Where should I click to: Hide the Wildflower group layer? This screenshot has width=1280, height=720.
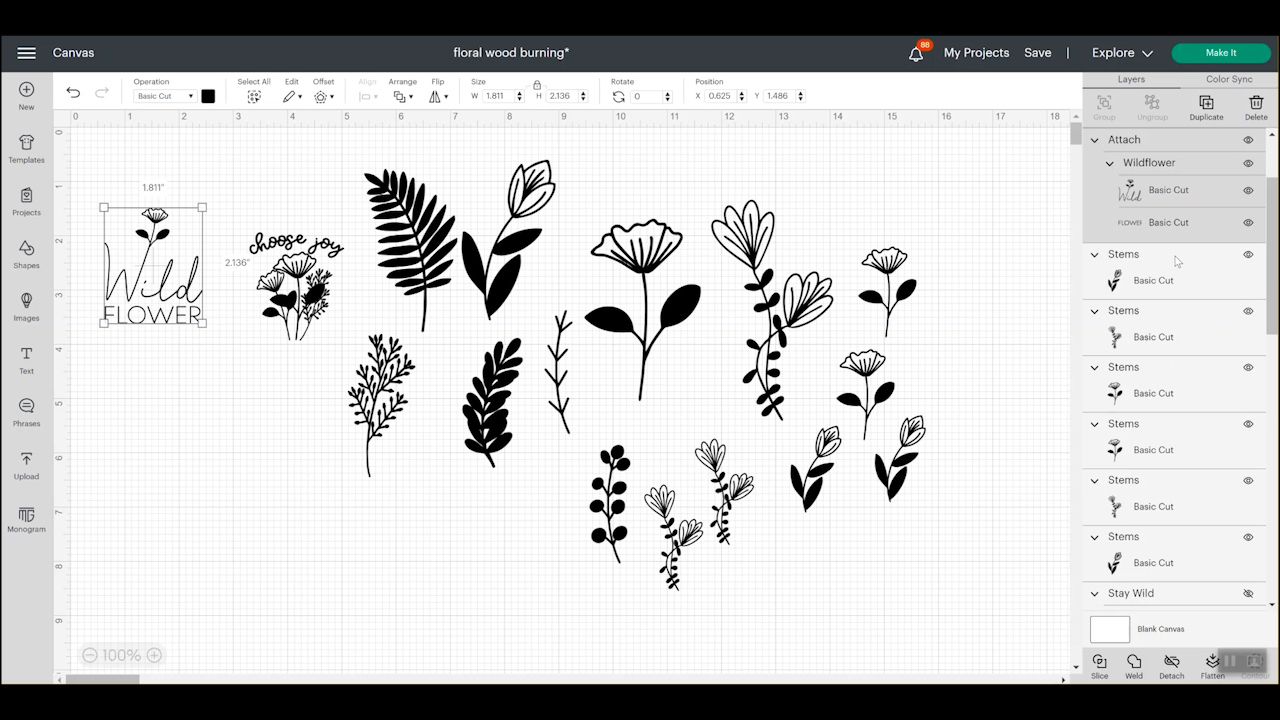point(1248,163)
